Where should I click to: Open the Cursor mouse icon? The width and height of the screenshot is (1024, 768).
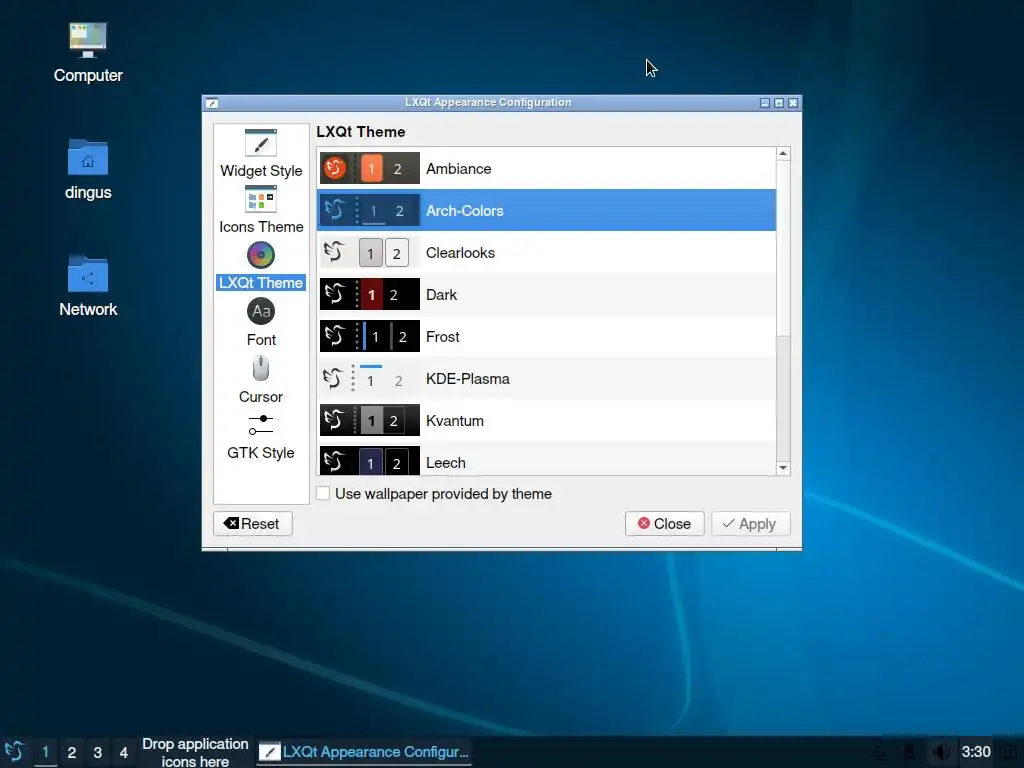point(261,368)
